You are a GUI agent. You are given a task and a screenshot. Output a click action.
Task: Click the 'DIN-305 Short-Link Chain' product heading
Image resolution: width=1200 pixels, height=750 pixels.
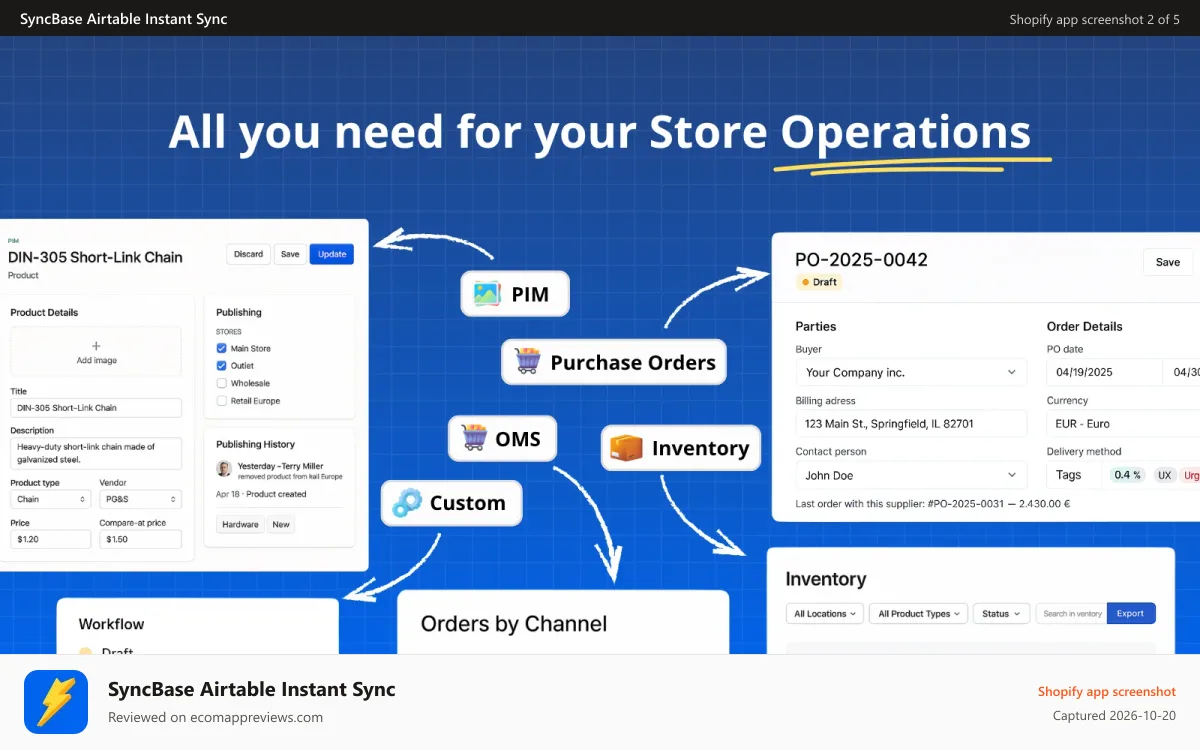click(x=95, y=257)
